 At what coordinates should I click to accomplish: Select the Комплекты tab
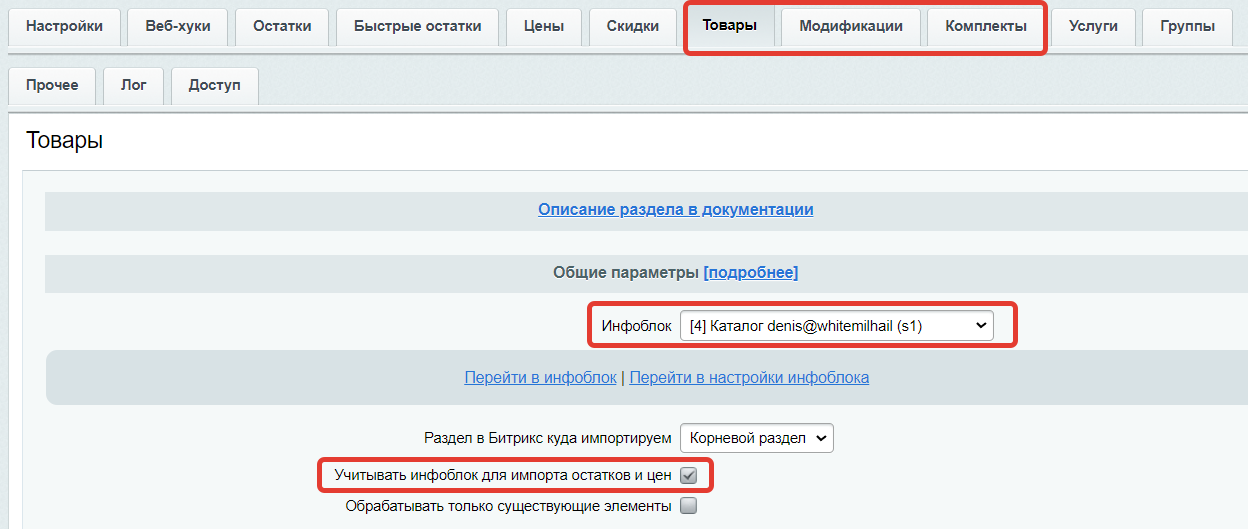(x=985, y=26)
